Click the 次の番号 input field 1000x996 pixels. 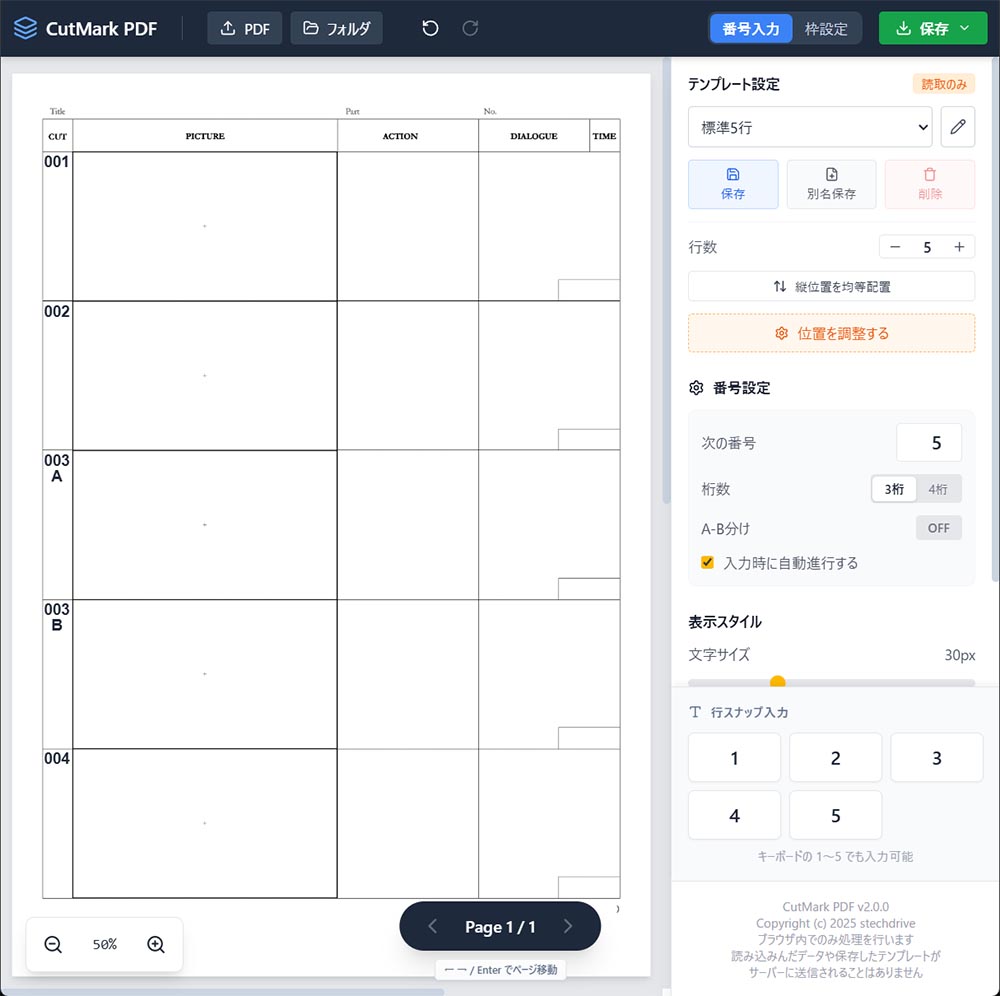pos(929,443)
